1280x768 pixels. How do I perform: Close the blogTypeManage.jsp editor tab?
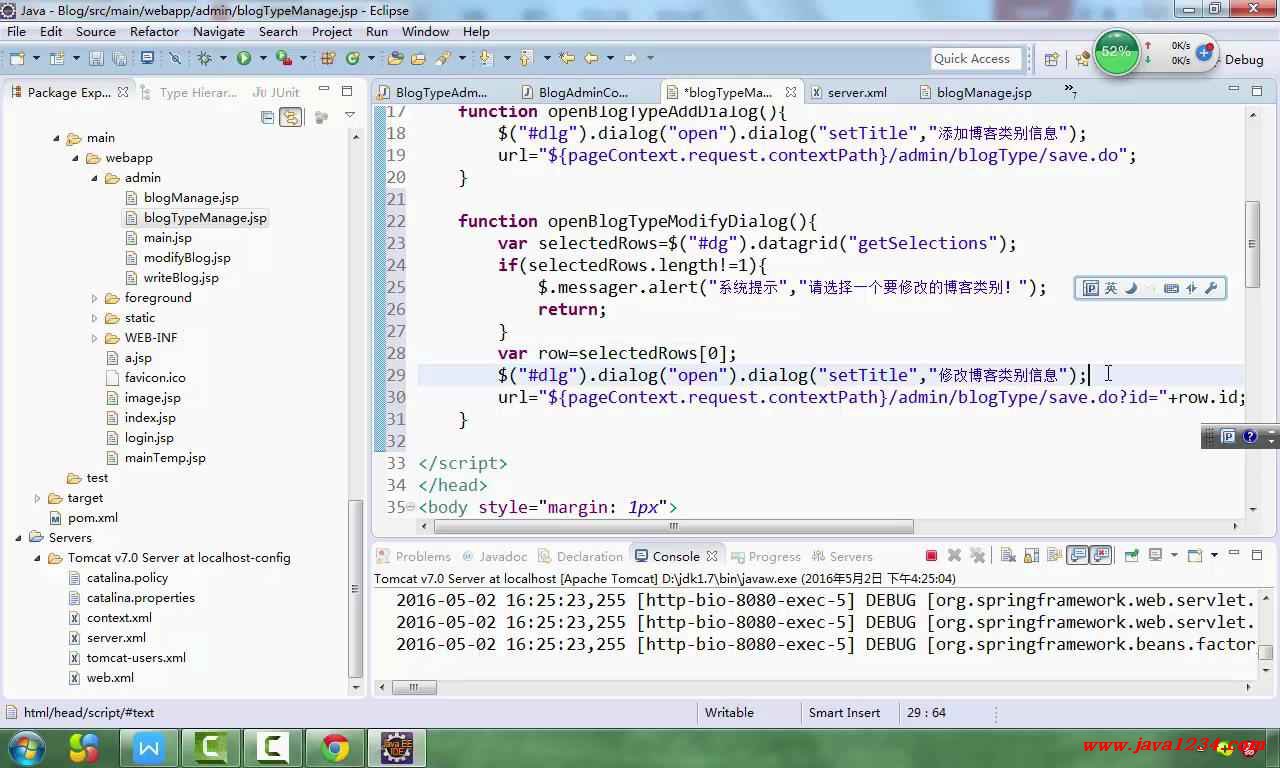point(791,92)
